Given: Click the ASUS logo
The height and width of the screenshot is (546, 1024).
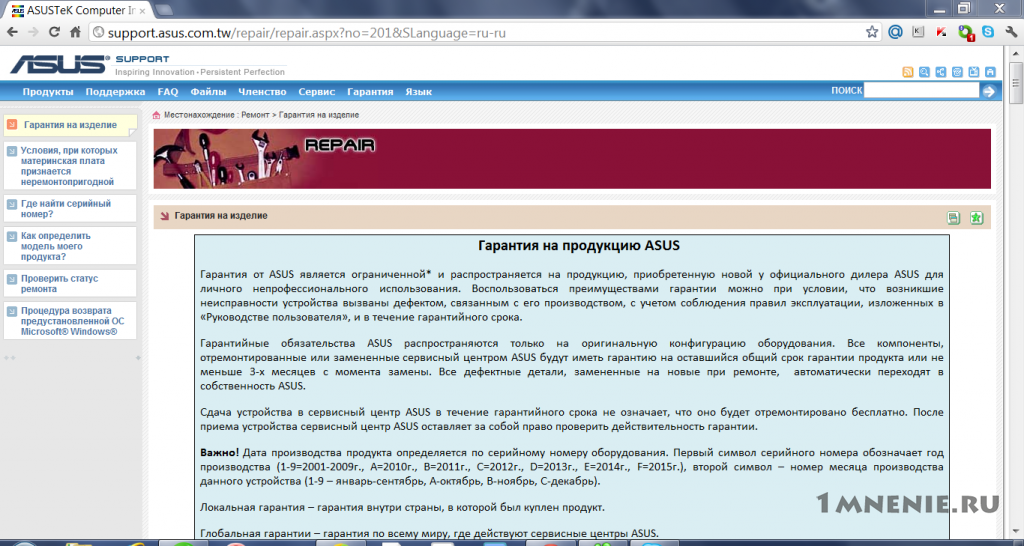Looking at the screenshot, I should click(59, 65).
